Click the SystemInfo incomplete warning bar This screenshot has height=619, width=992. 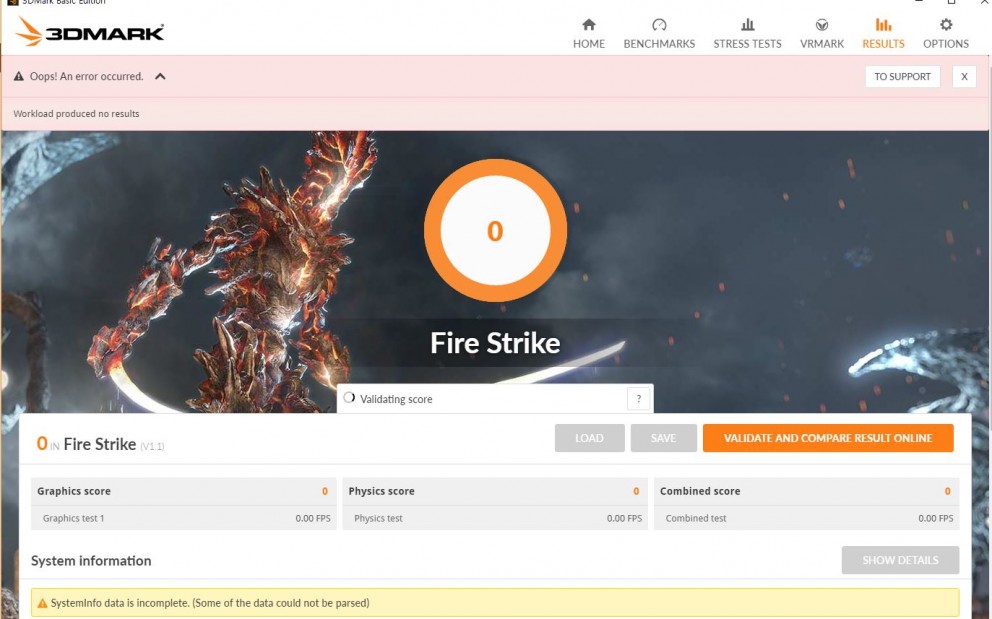click(495, 603)
